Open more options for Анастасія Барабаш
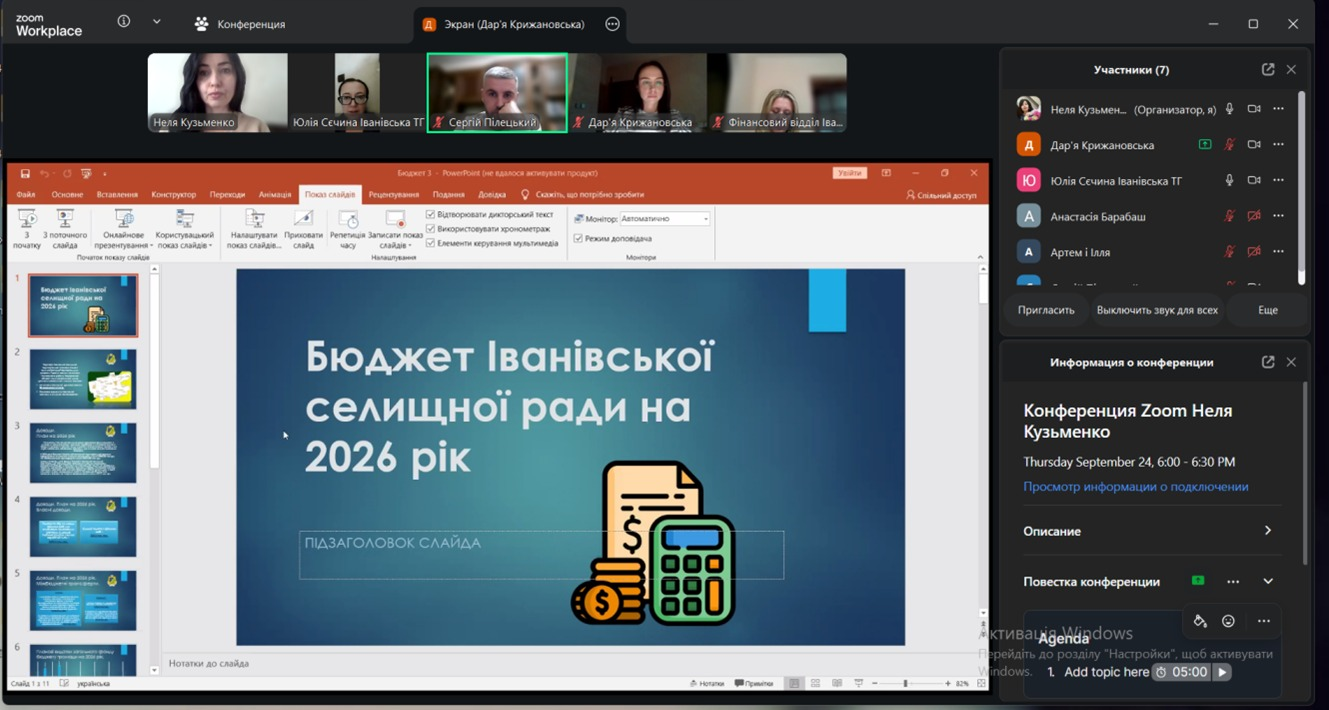 click(1278, 216)
